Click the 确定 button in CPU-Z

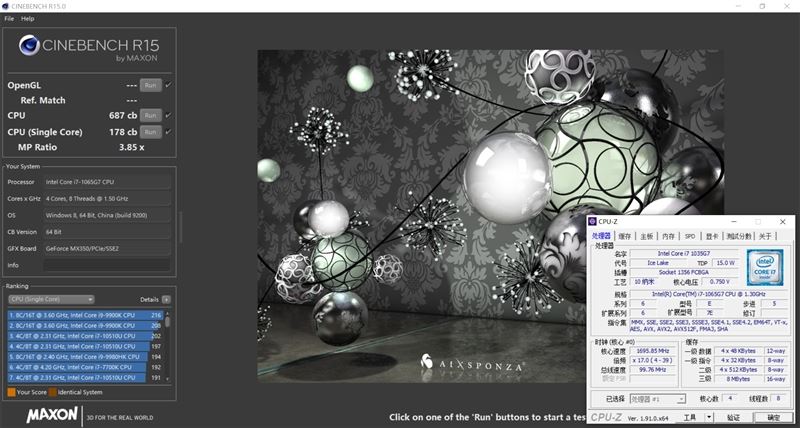point(773,417)
